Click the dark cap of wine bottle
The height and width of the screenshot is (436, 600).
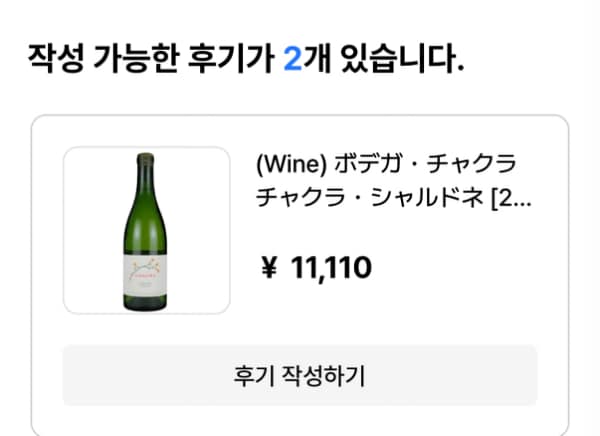[x=146, y=160]
